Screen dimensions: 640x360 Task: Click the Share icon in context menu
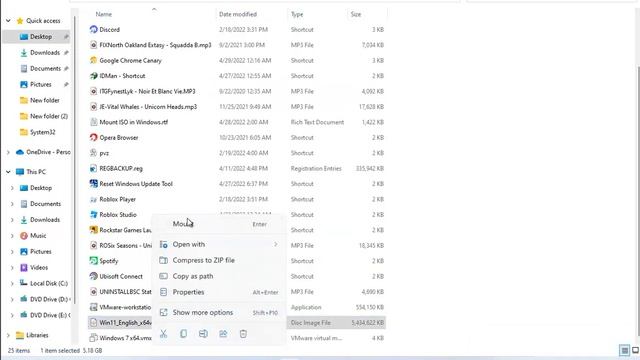coord(223,334)
